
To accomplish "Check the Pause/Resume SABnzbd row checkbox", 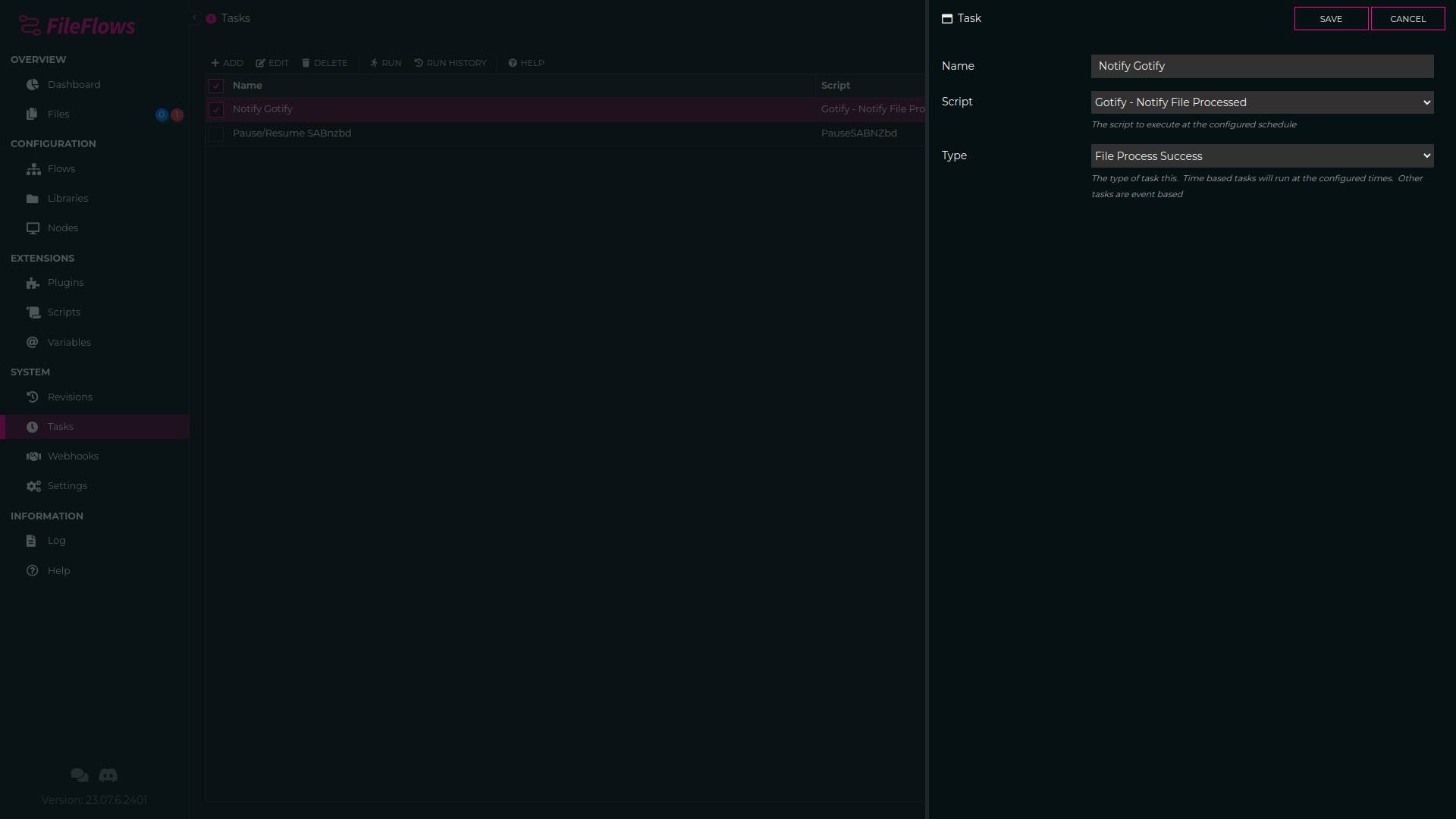I will [216, 134].
